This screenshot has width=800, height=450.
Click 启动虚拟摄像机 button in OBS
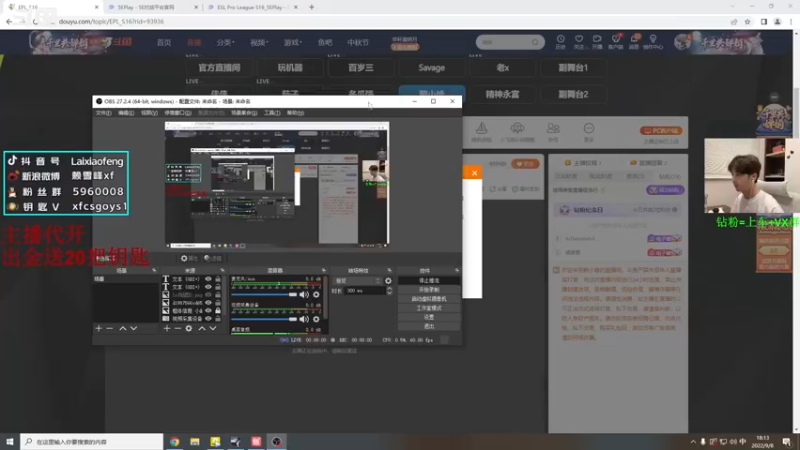pyautogui.click(x=429, y=299)
